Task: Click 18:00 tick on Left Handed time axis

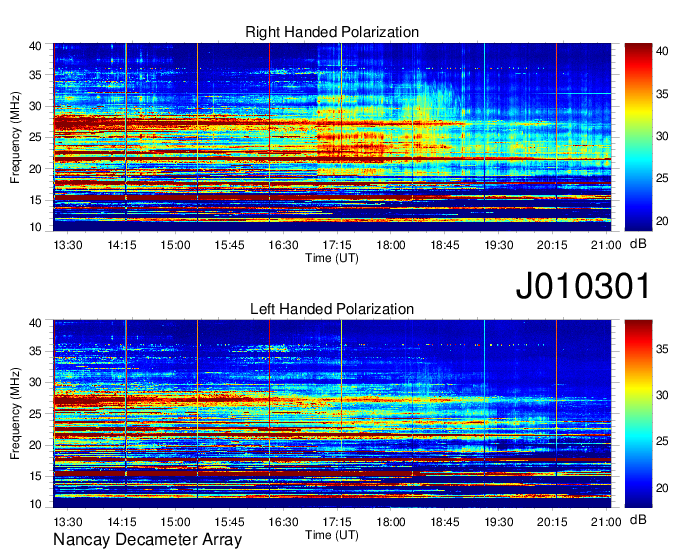Action: coord(391,522)
